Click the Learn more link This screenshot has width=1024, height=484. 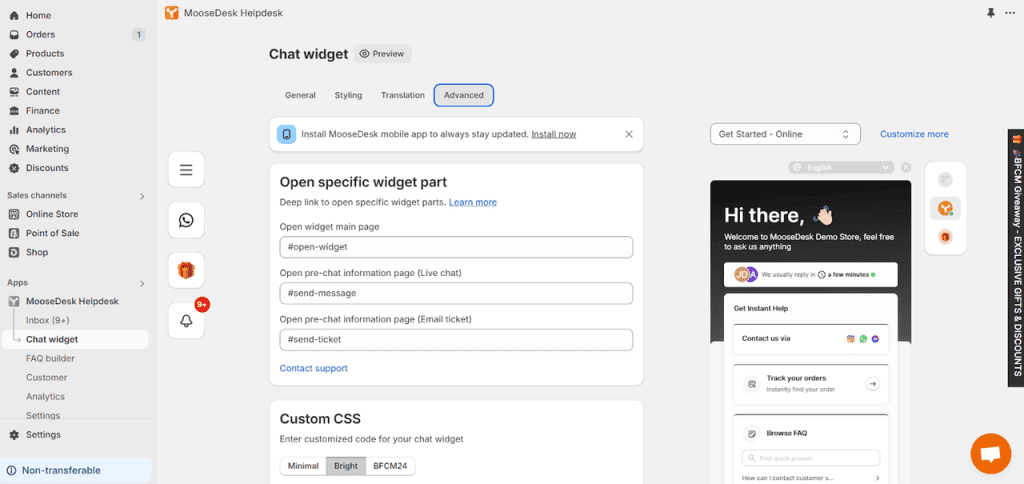coord(473,202)
